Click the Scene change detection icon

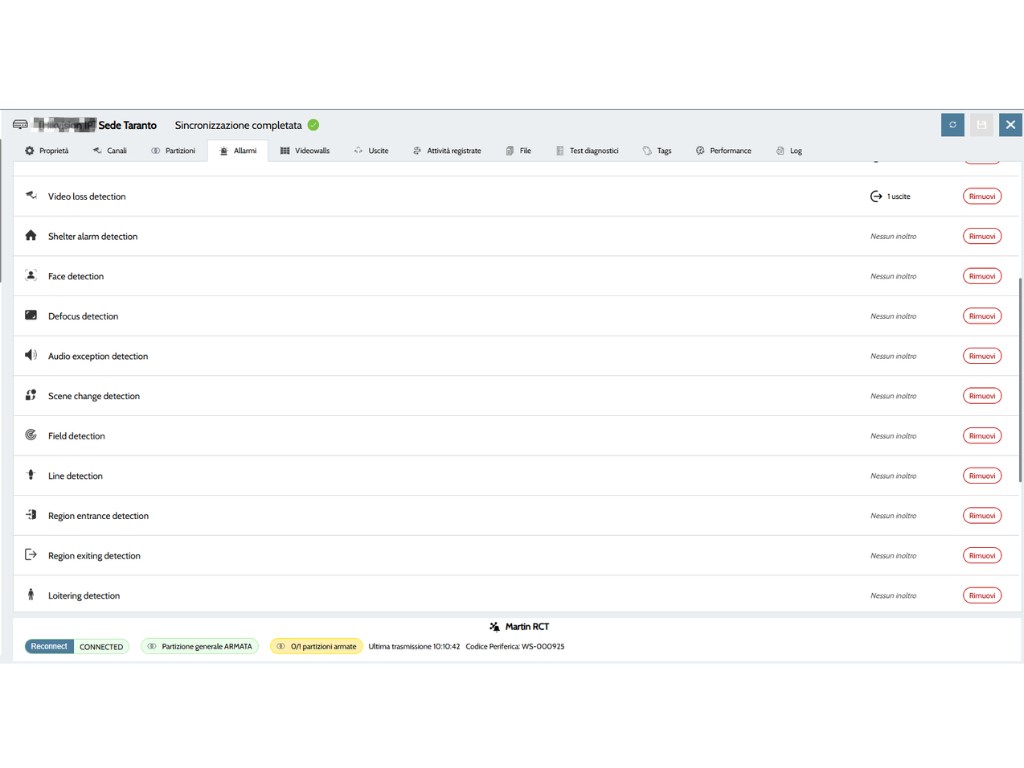point(31,394)
